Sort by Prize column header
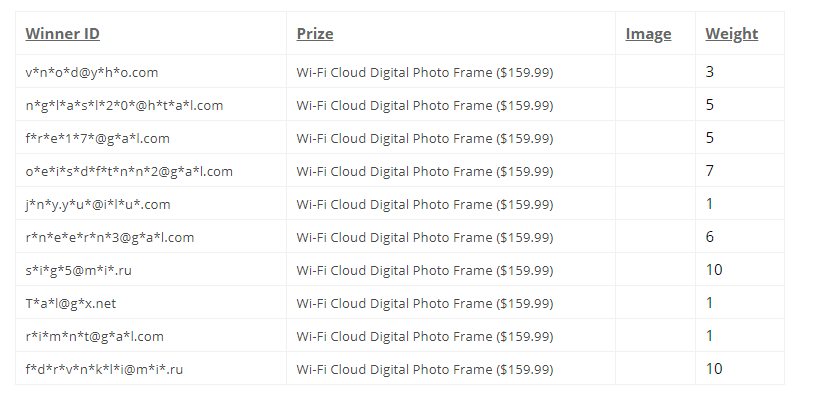 click(x=315, y=34)
